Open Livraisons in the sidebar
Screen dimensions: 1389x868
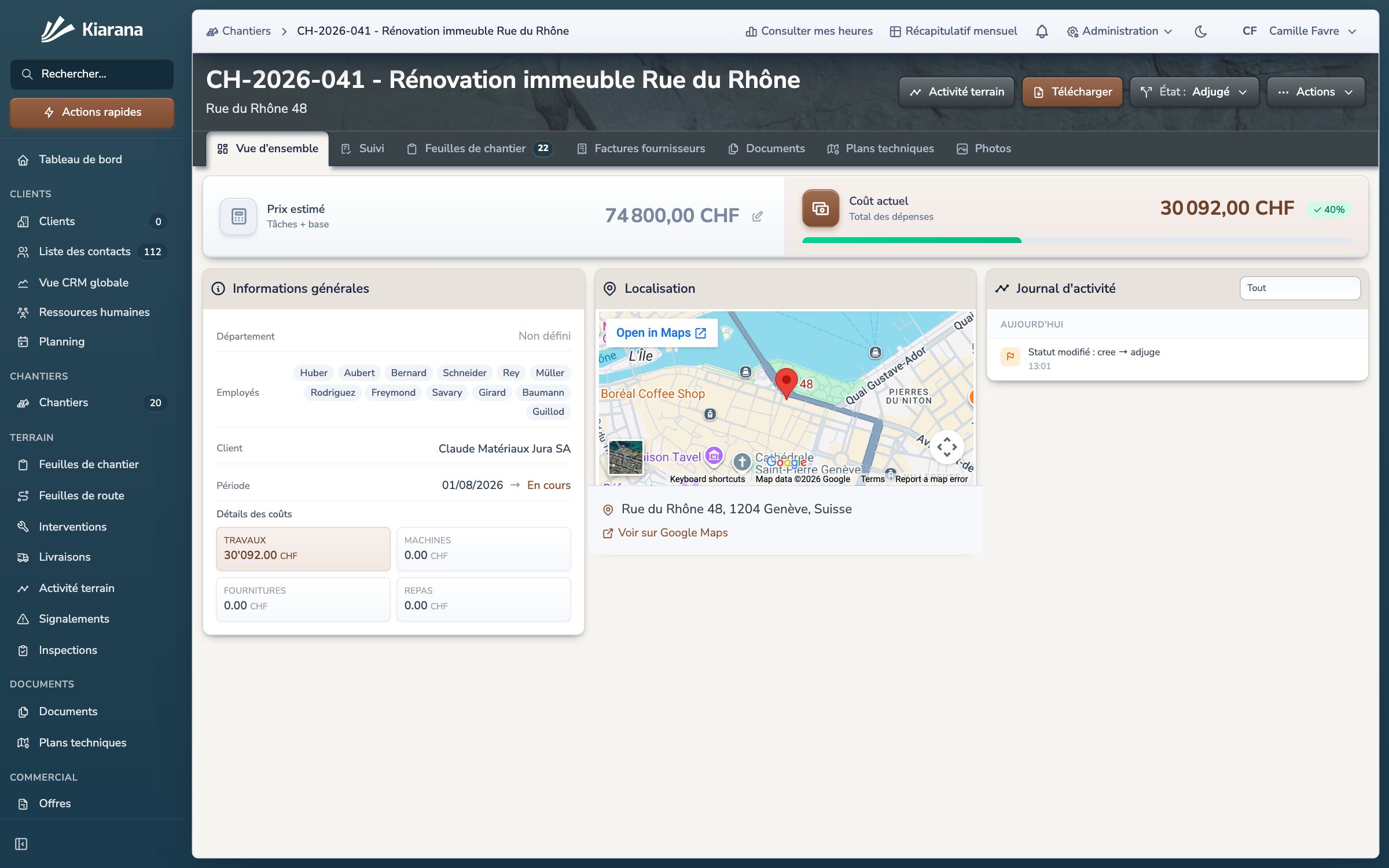click(x=92, y=557)
